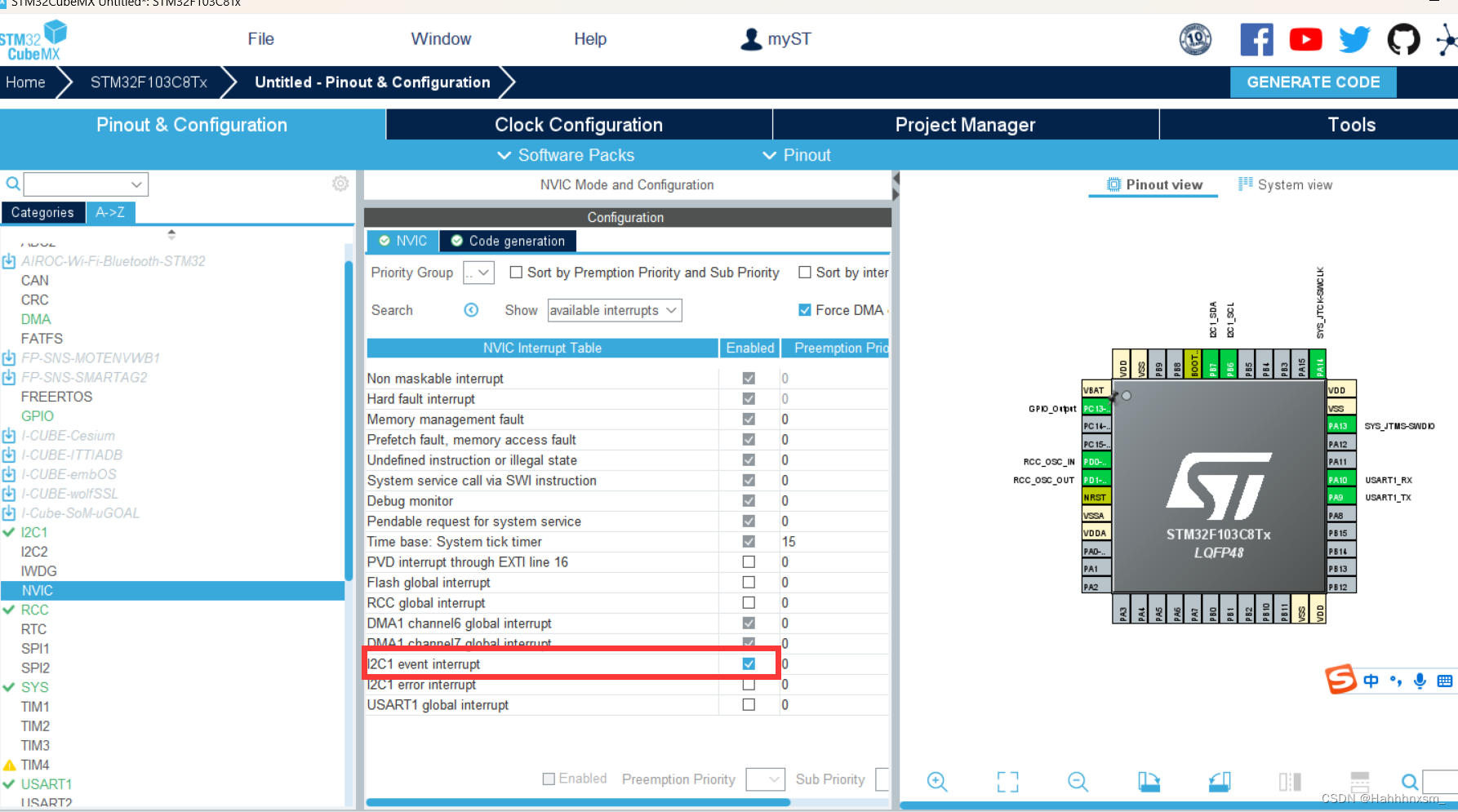Uncheck the Force DMA checkbox

coord(805,310)
